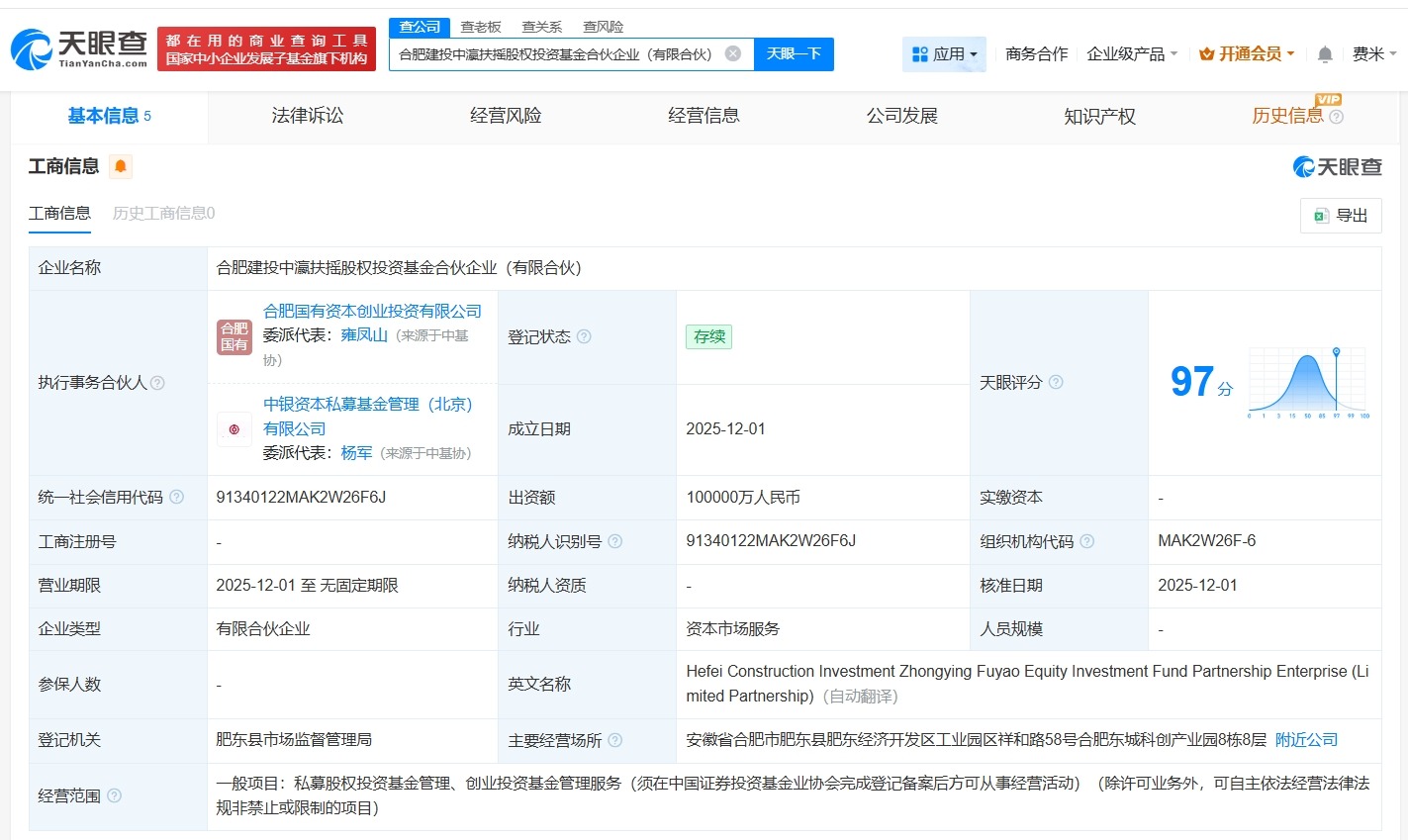Click the score marker on the 97分 rating chart
Image resolution: width=1408 pixels, height=840 pixels.
pyautogui.click(x=1338, y=350)
